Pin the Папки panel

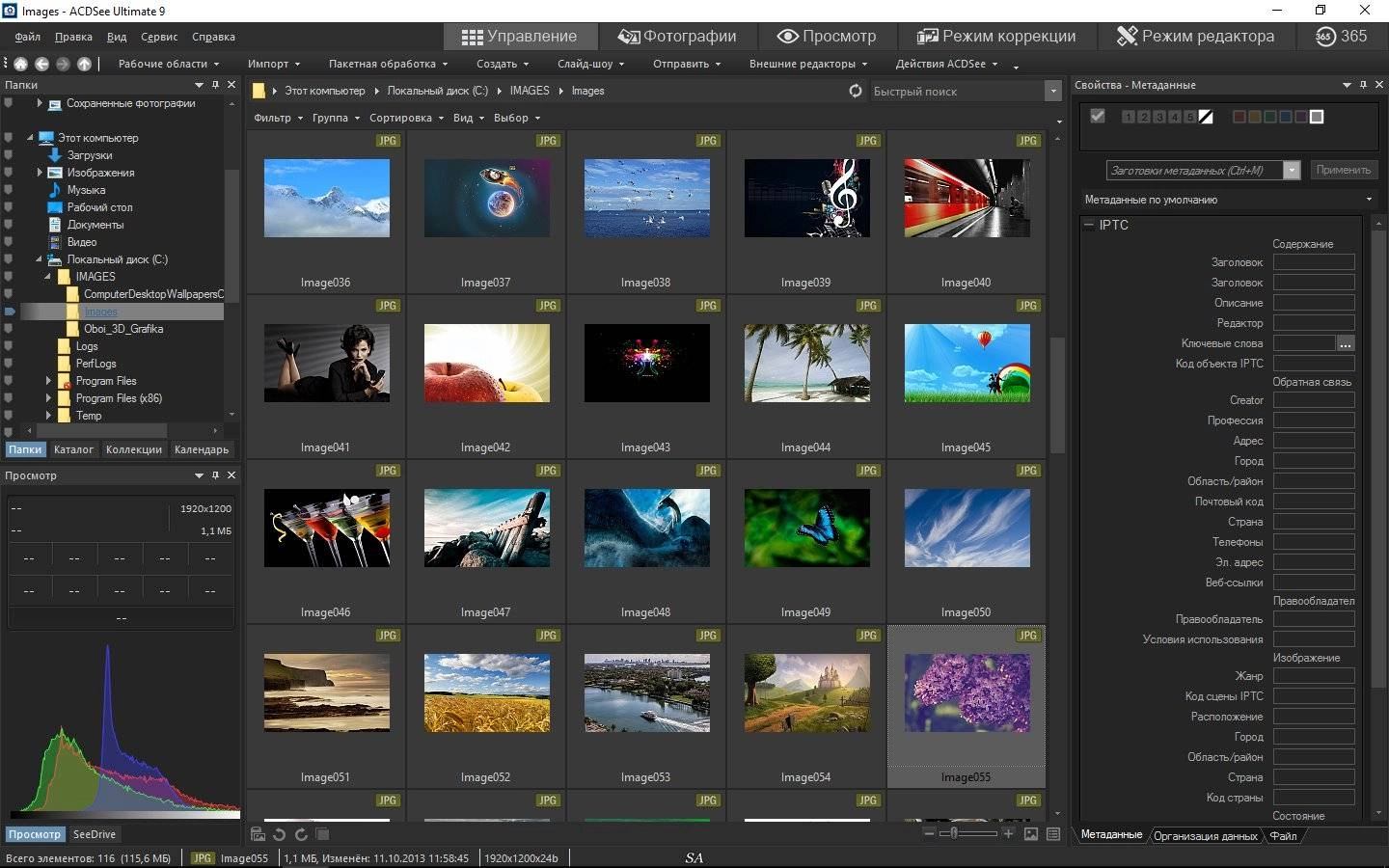[215, 85]
